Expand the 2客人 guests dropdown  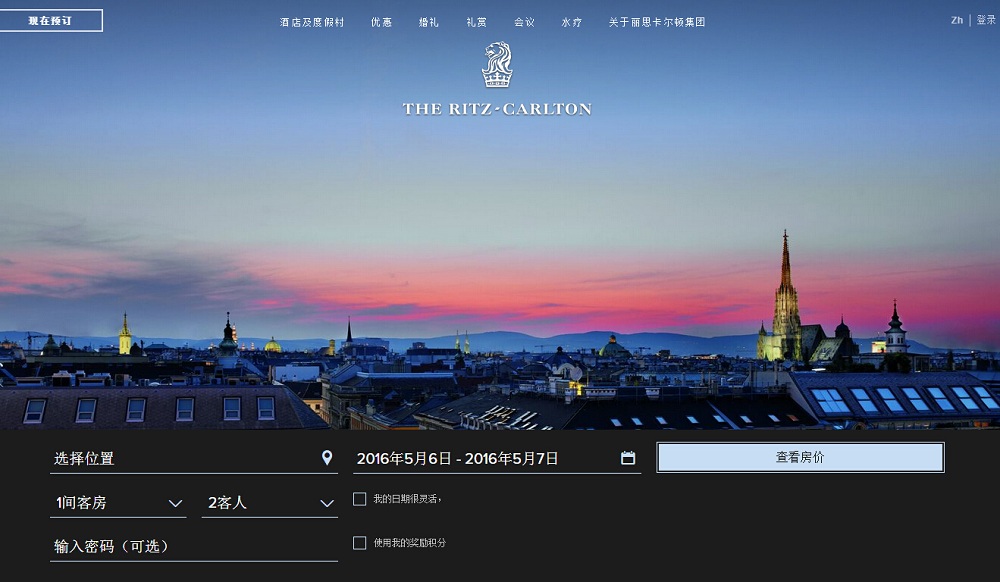click(x=270, y=503)
